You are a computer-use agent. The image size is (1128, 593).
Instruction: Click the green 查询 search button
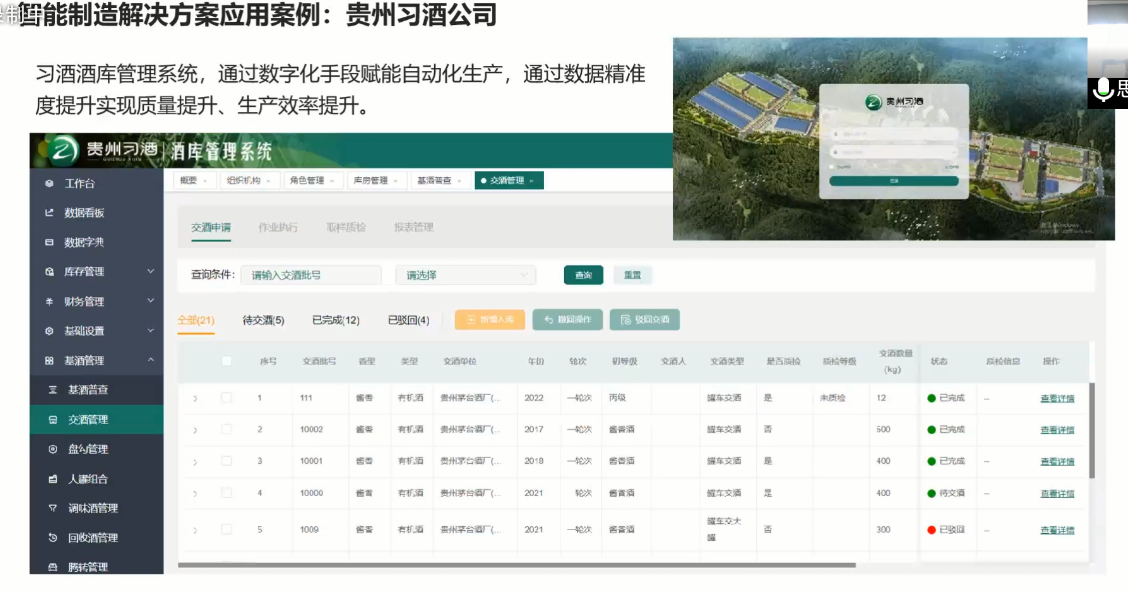tap(583, 275)
